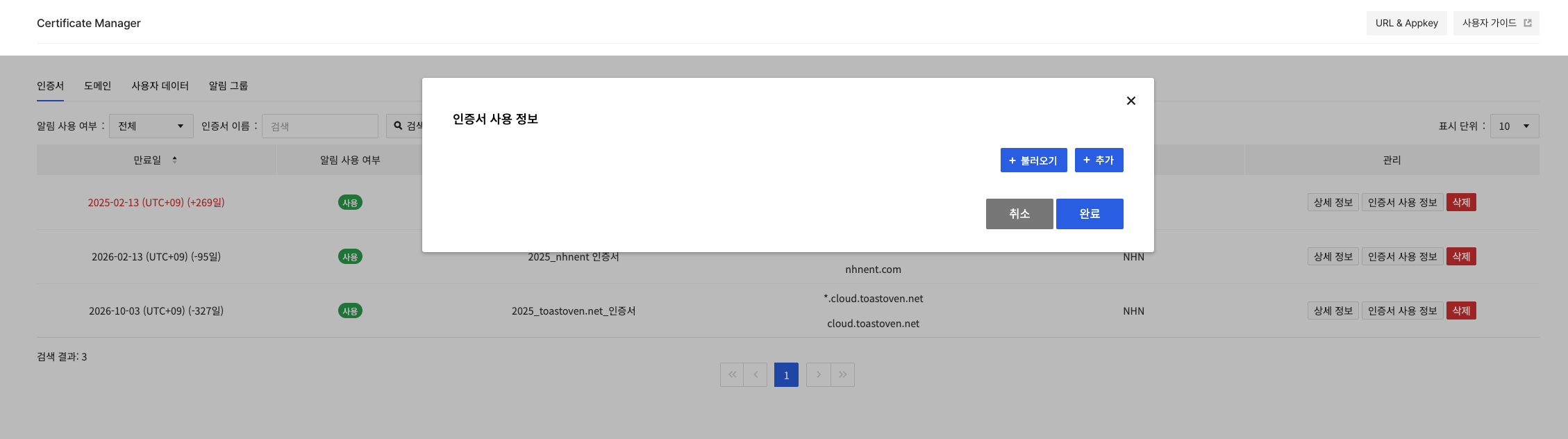Image resolution: width=1568 pixels, height=439 pixels.
Task: Click the *.cloud.toastoven.net domain text
Action: point(873,298)
